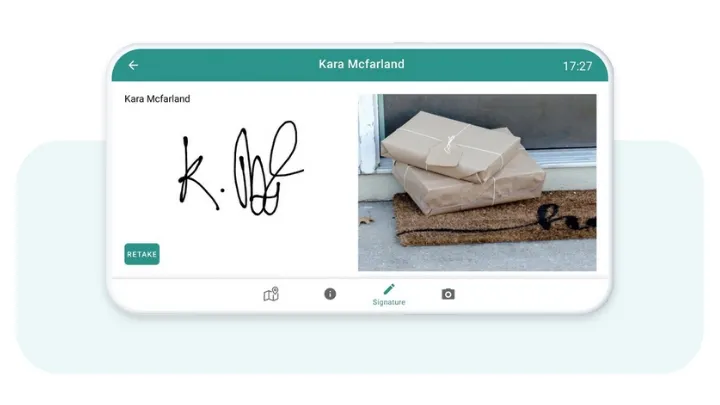
Task: Select the Kara Mcfarland name above signature
Action: [x=157, y=99]
